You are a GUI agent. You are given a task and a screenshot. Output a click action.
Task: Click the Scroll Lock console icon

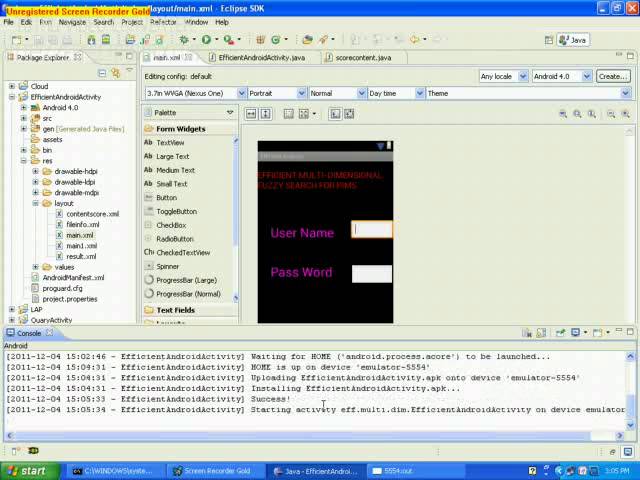541,333
